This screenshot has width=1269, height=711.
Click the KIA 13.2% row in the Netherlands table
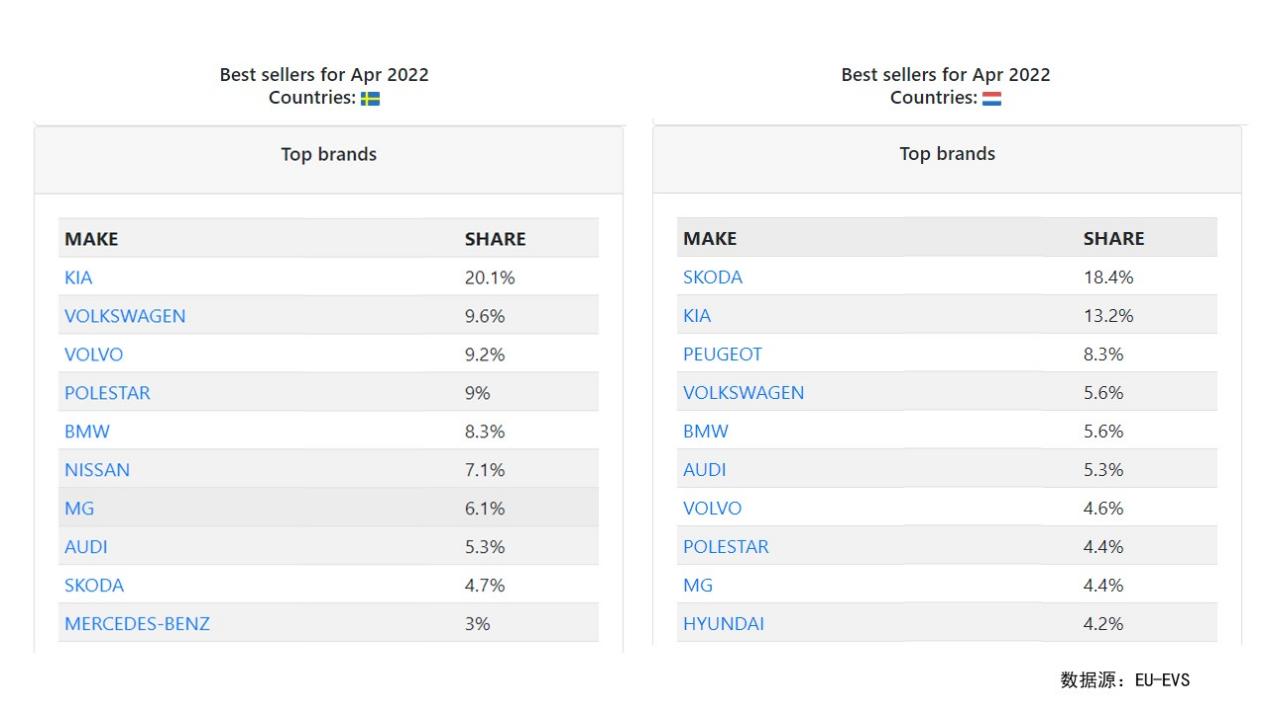point(947,316)
